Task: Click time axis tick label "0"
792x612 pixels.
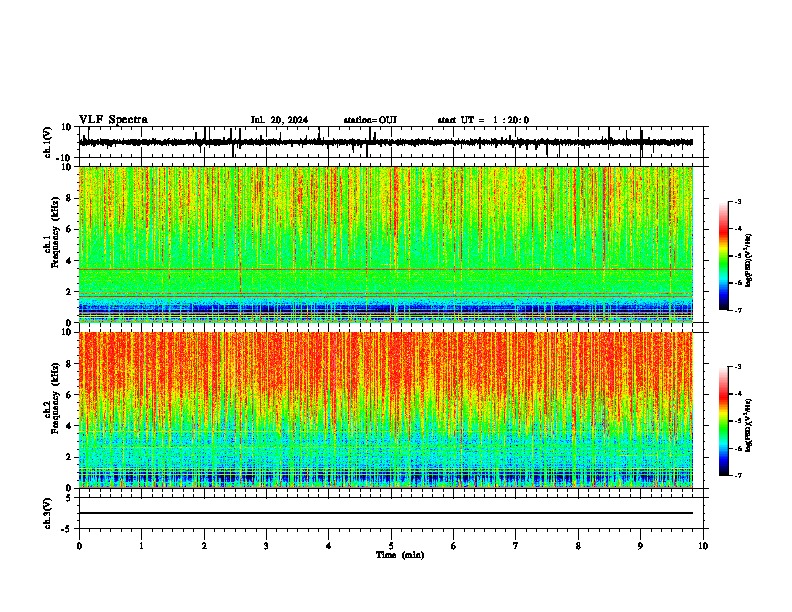Action: click(x=79, y=546)
